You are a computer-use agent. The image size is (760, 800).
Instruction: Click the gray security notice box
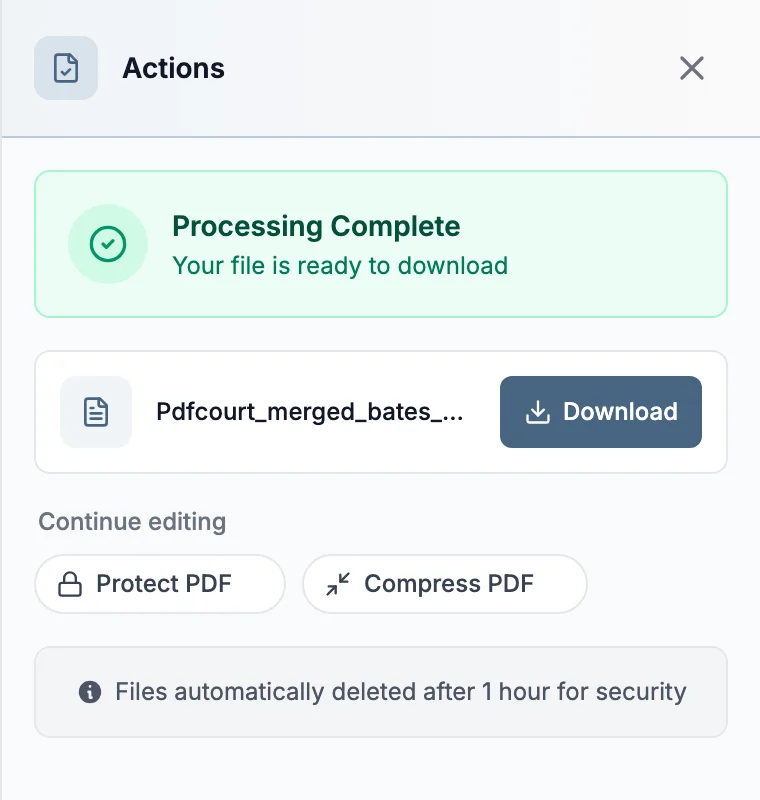(381, 692)
